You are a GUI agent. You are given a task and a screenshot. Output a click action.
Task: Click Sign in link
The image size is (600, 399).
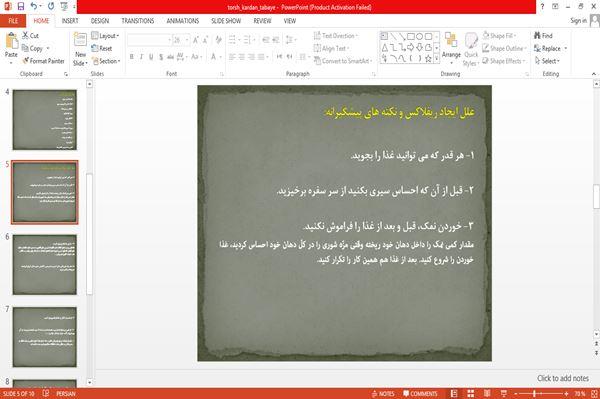point(578,21)
